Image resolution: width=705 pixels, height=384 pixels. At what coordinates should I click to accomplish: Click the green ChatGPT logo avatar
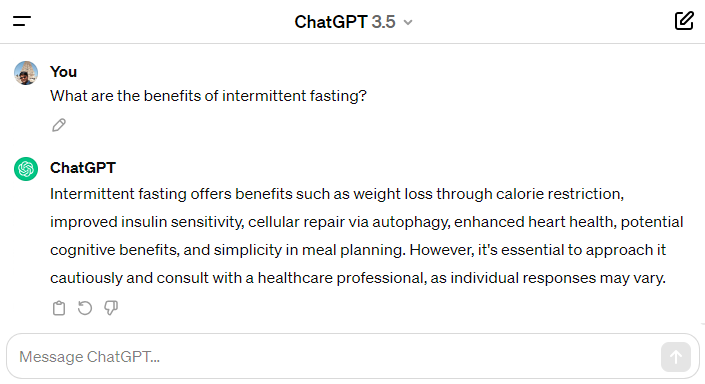click(26, 169)
